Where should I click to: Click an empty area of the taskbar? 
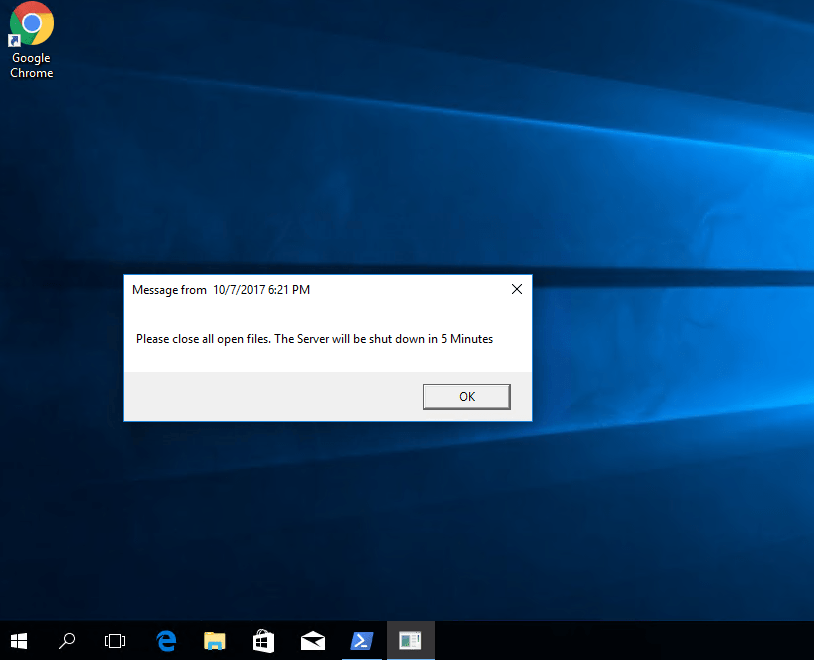coord(600,640)
